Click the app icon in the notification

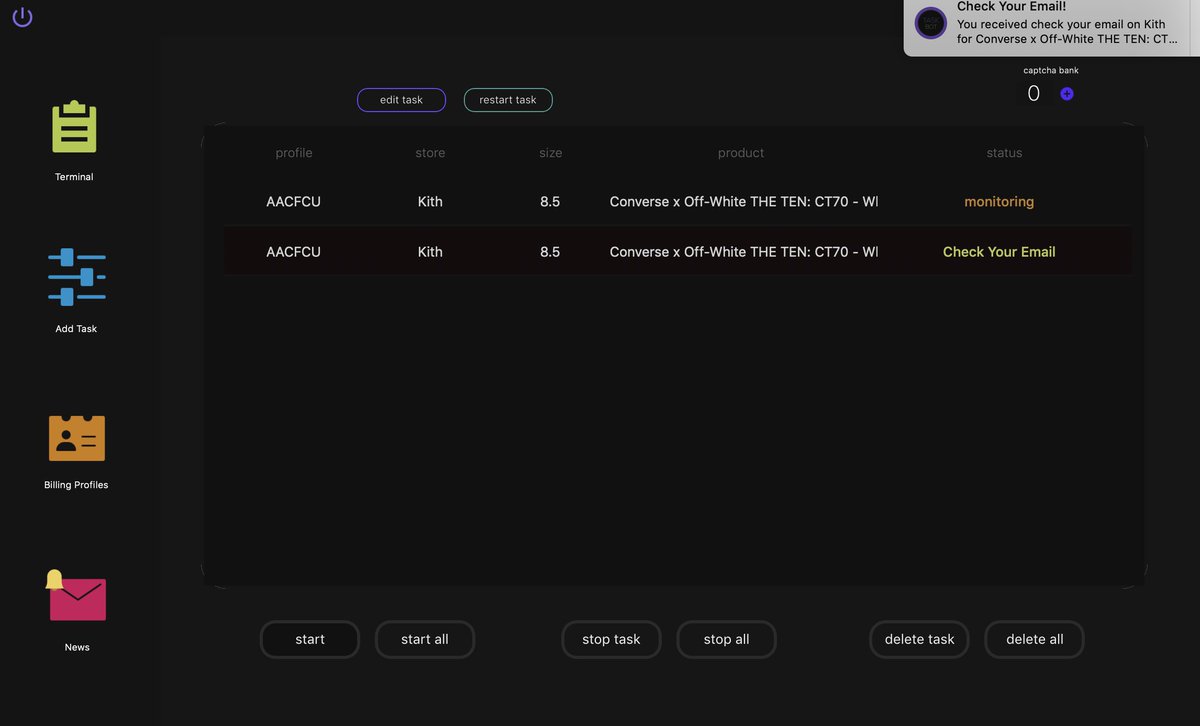pyautogui.click(x=931, y=23)
